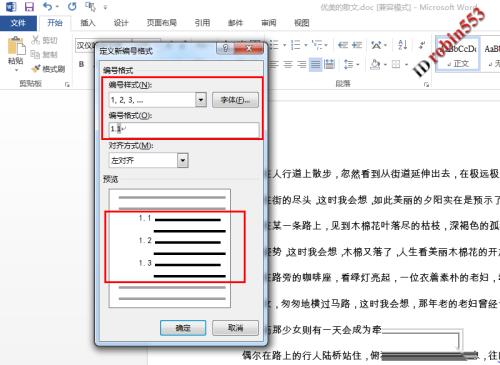
Task: Click the 字体(F)... button
Action: pyautogui.click(x=235, y=100)
